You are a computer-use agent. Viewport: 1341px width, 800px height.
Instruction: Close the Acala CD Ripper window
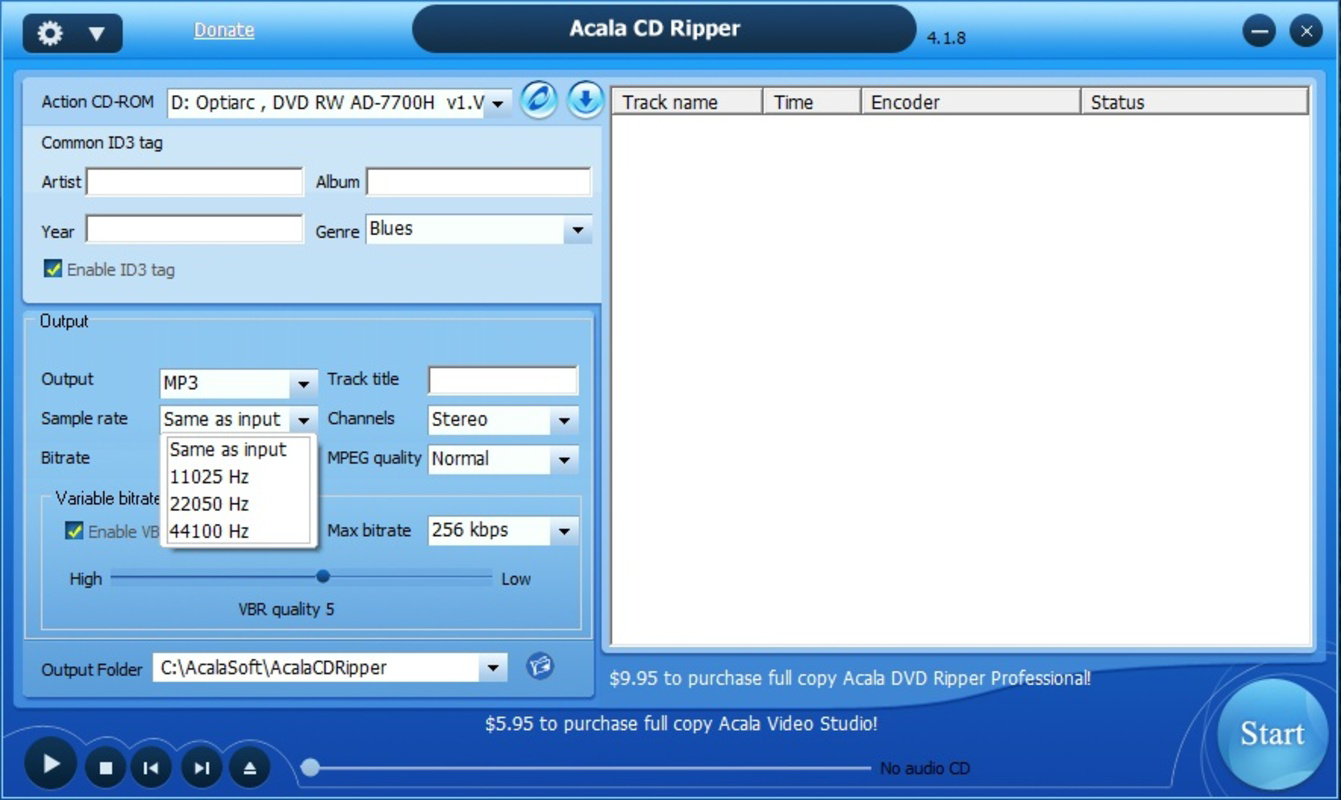[1306, 31]
